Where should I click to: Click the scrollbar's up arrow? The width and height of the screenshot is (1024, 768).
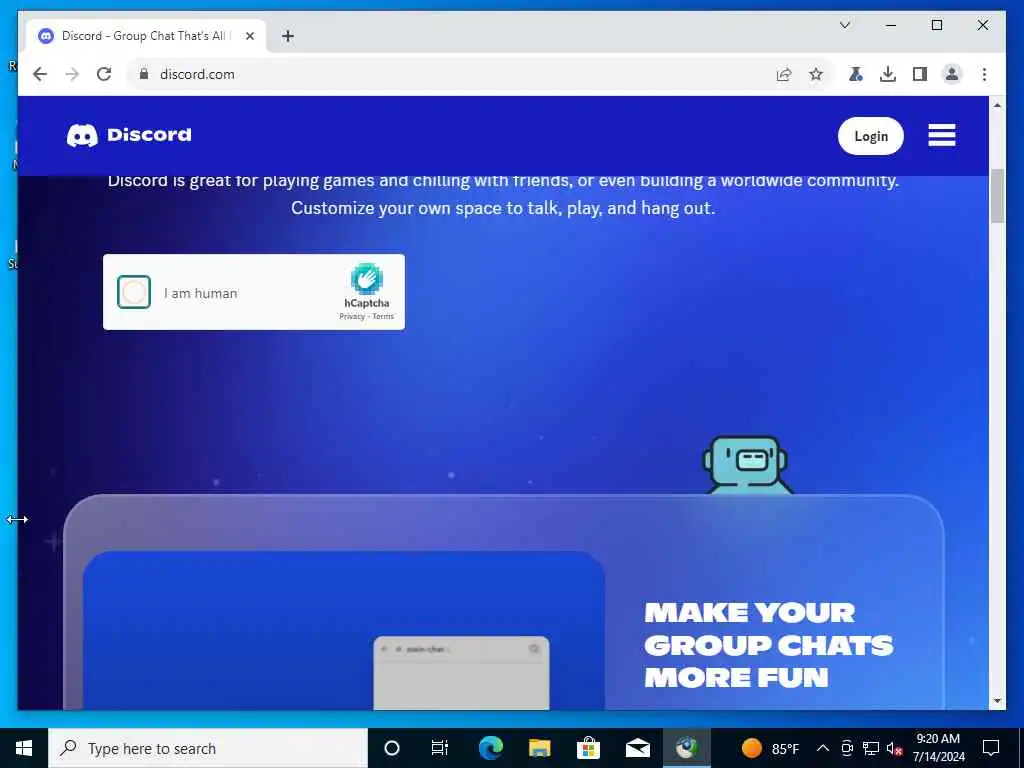click(x=997, y=105)
